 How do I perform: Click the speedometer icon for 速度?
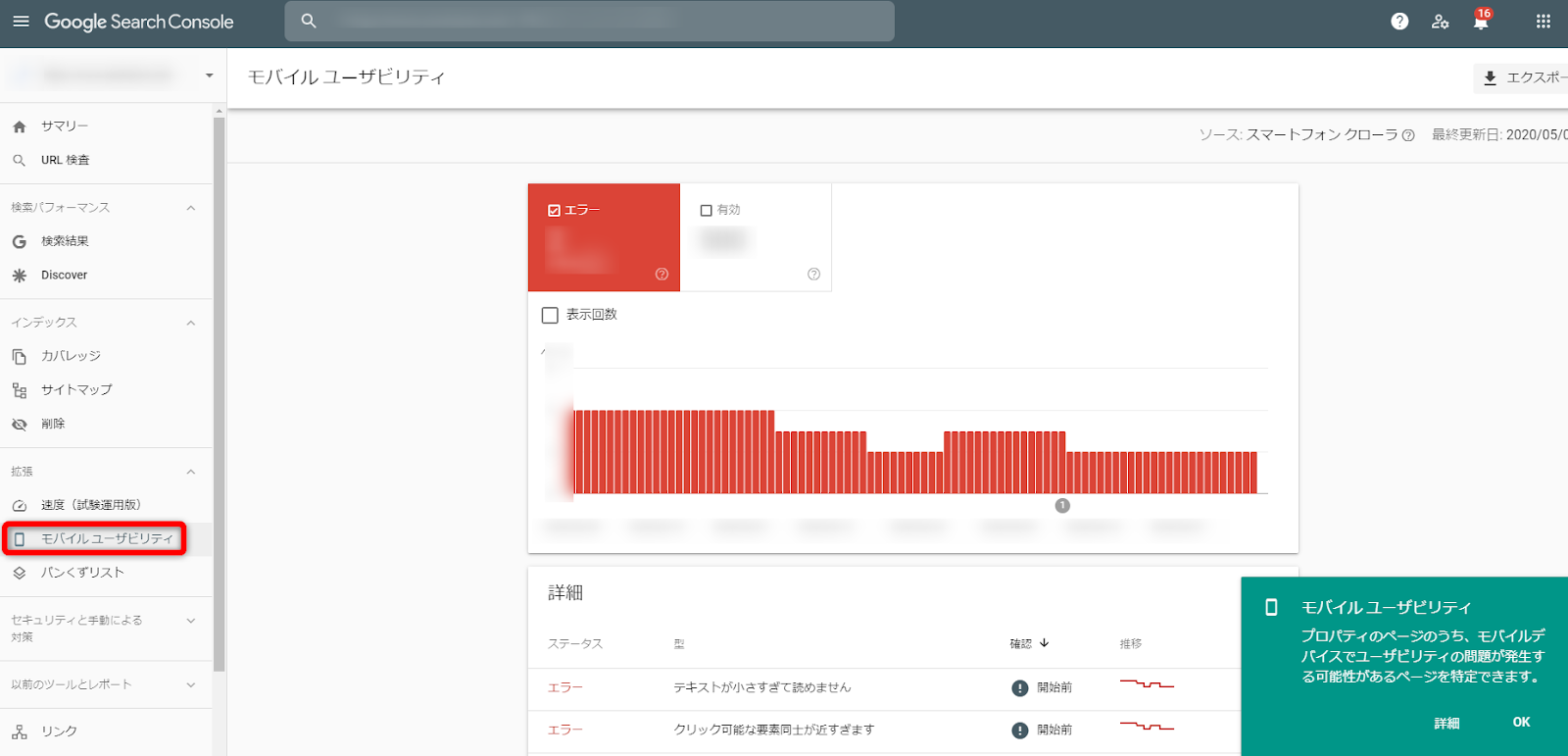pyautogui.click(x=20, y=505)
